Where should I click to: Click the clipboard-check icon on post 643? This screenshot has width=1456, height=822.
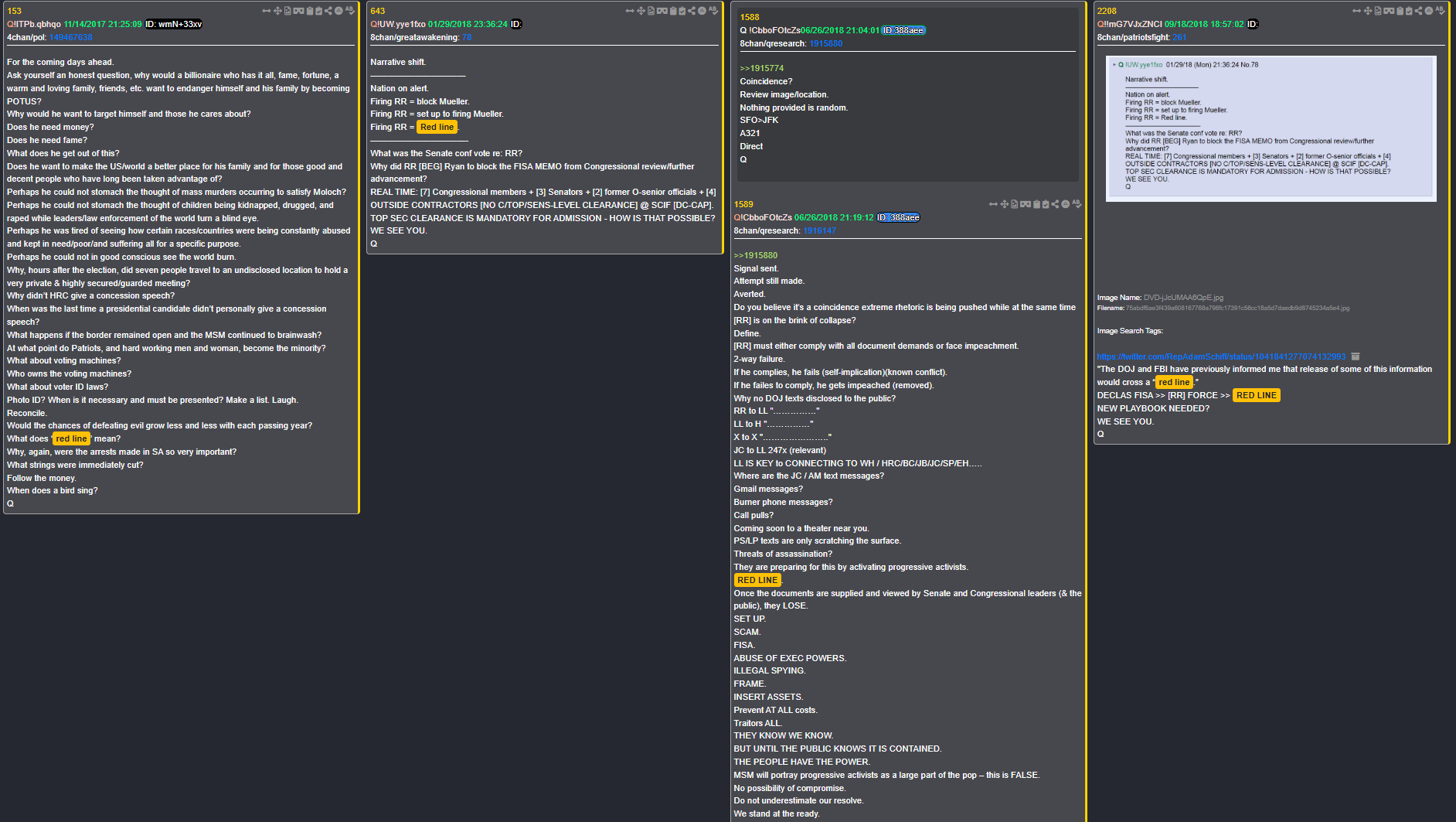pyautogui.click(x=682, y=11)
